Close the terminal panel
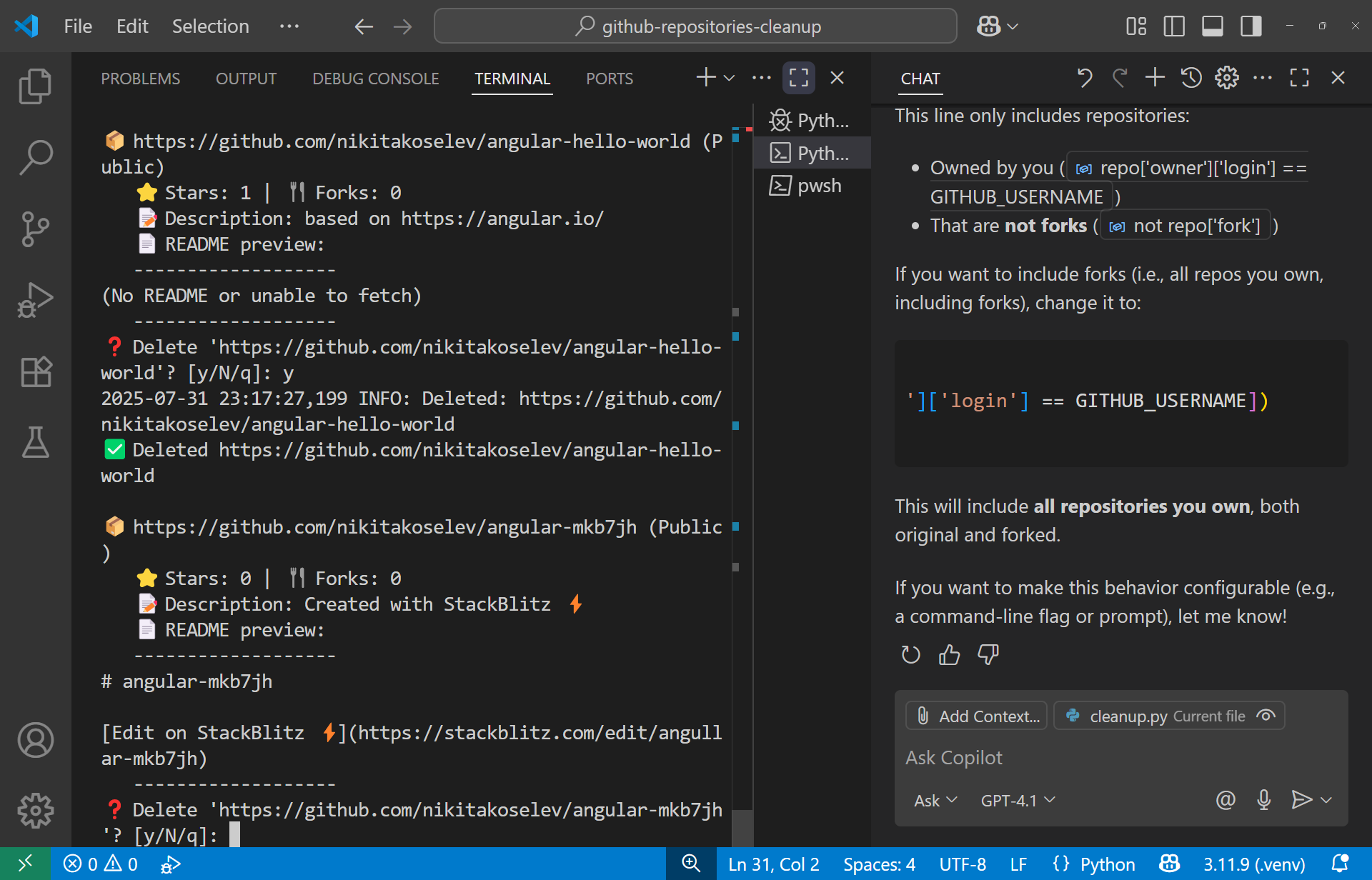Image resolution: width=1372 pixels, height=880 pixels. (x=837, y=77)
